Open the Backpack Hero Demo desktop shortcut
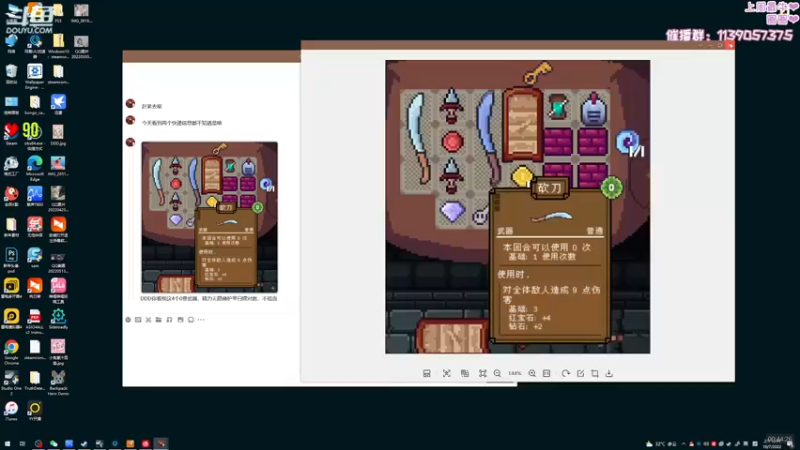 (x=58, y=383)
